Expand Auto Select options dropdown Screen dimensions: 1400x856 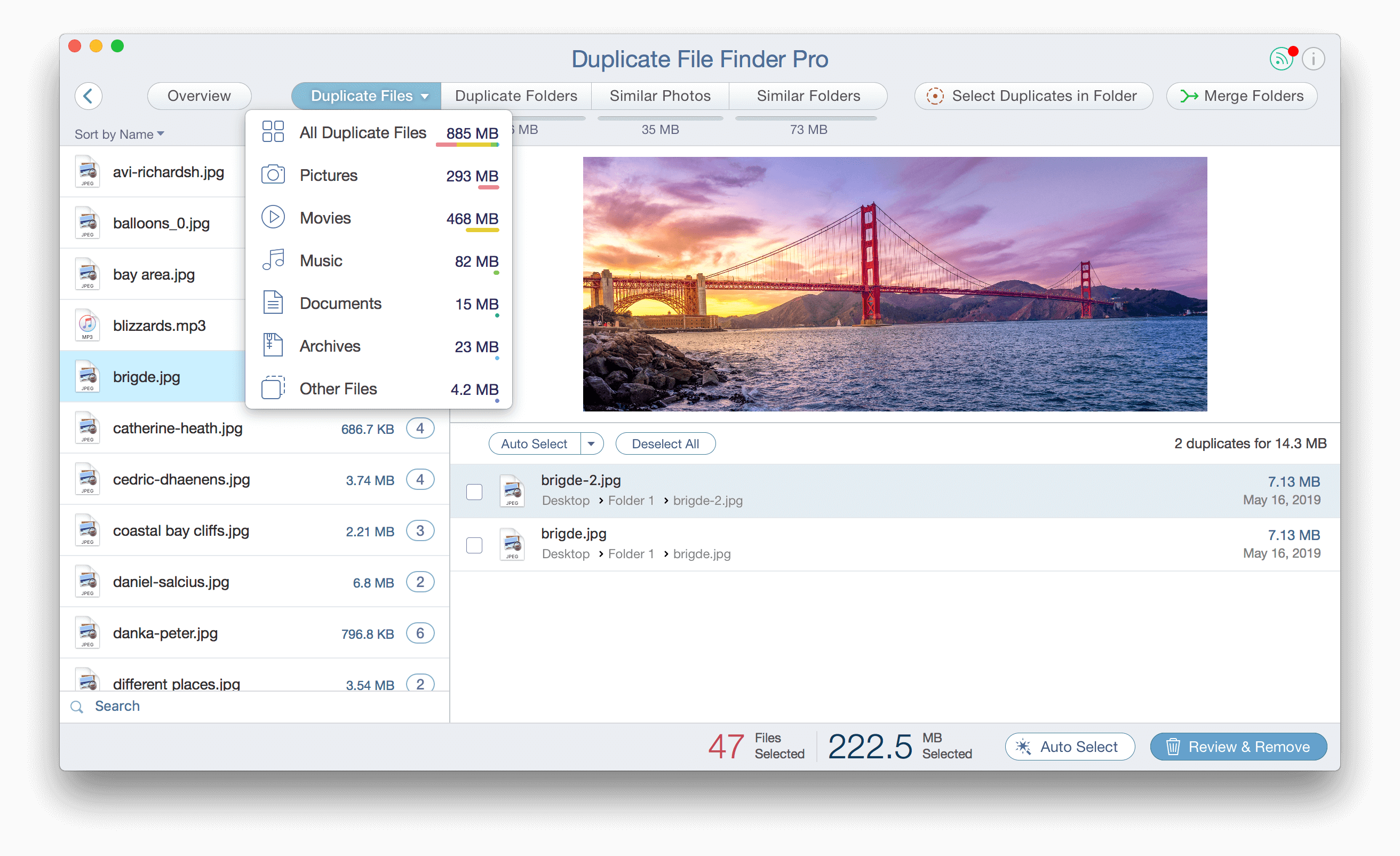click(590, 444)
